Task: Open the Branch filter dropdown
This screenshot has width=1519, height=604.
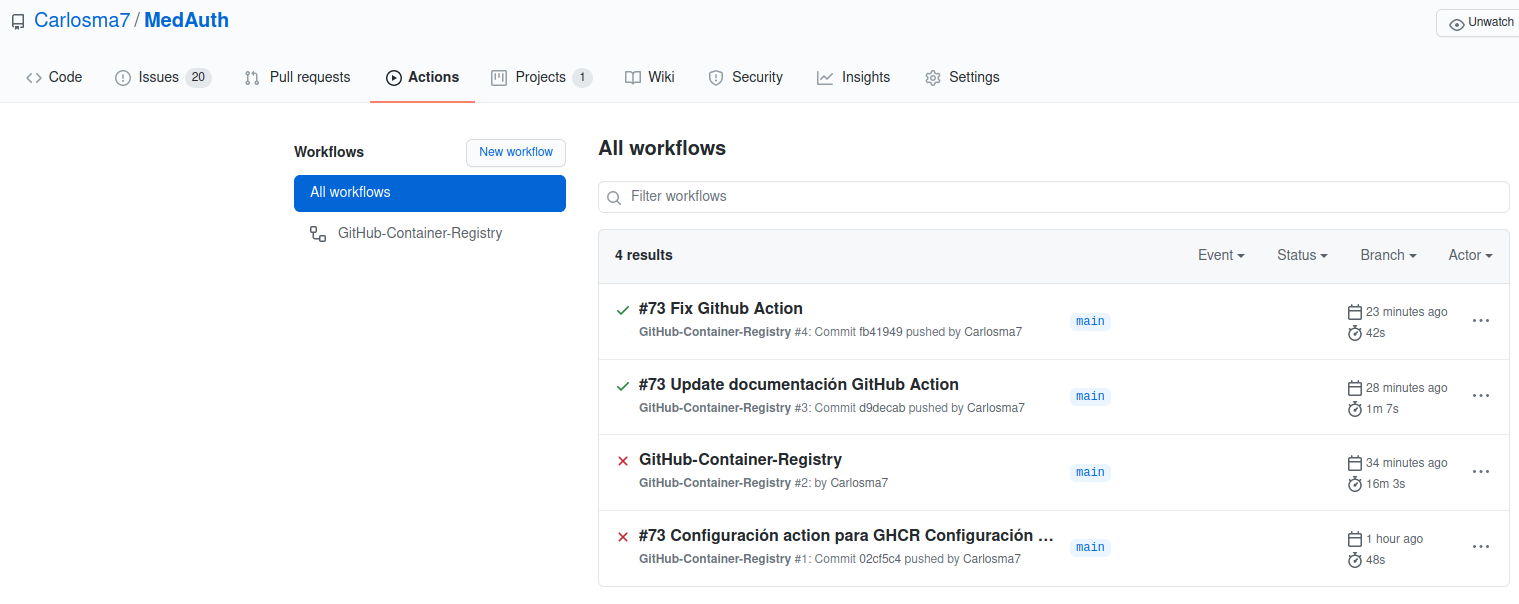Action: click(x=1388, y=255)
